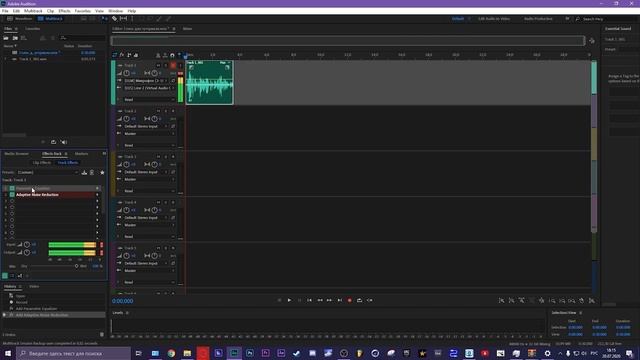Open Track 4 Master output dropdown

149,225
